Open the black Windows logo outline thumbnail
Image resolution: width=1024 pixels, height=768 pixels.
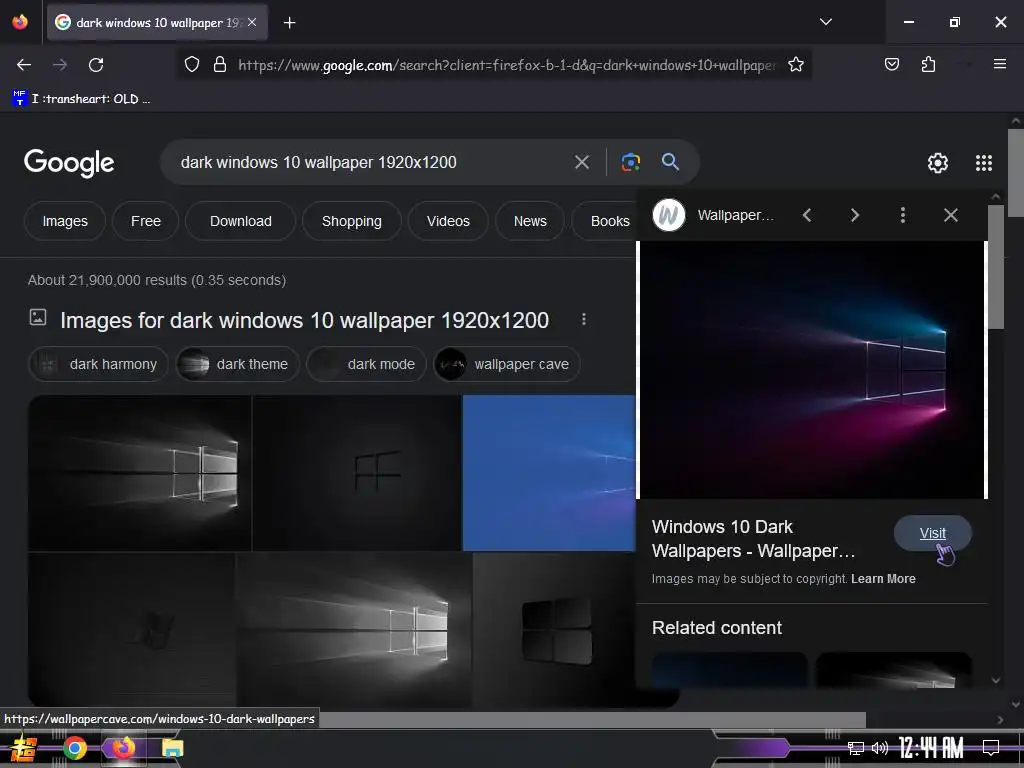point(357,473)
